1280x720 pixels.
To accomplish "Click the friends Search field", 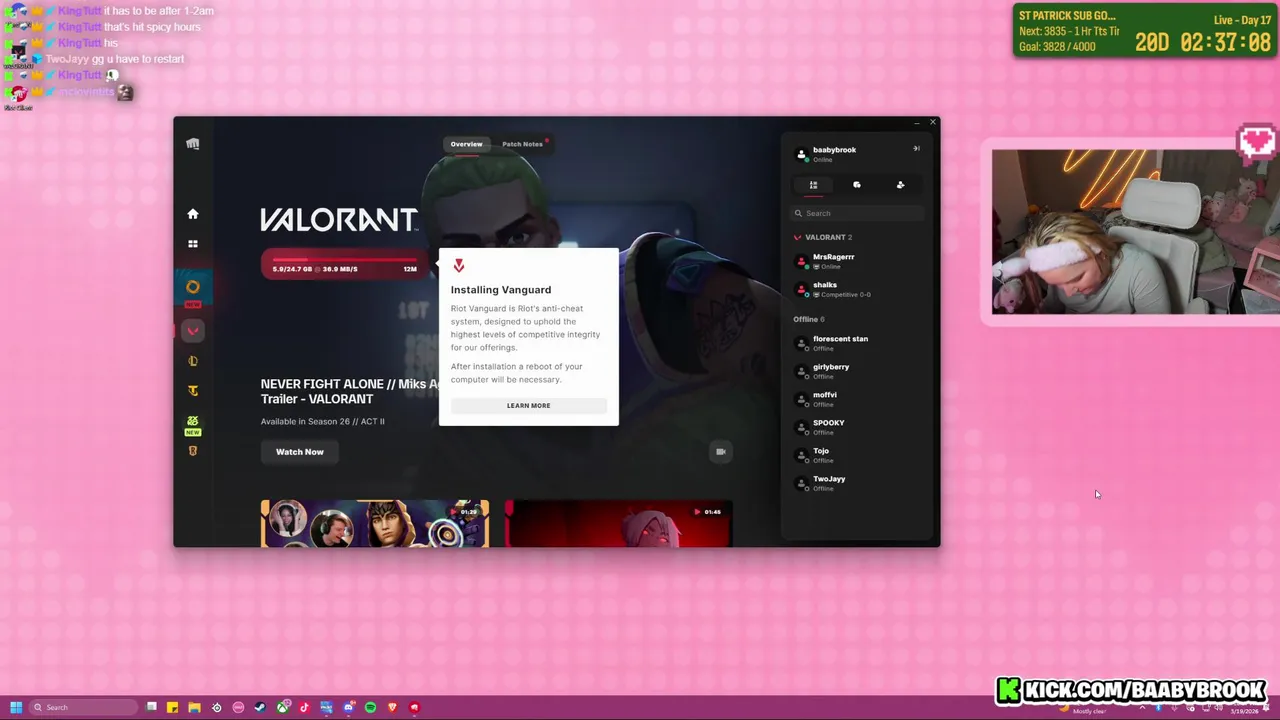I will click(x=858, y=213).
